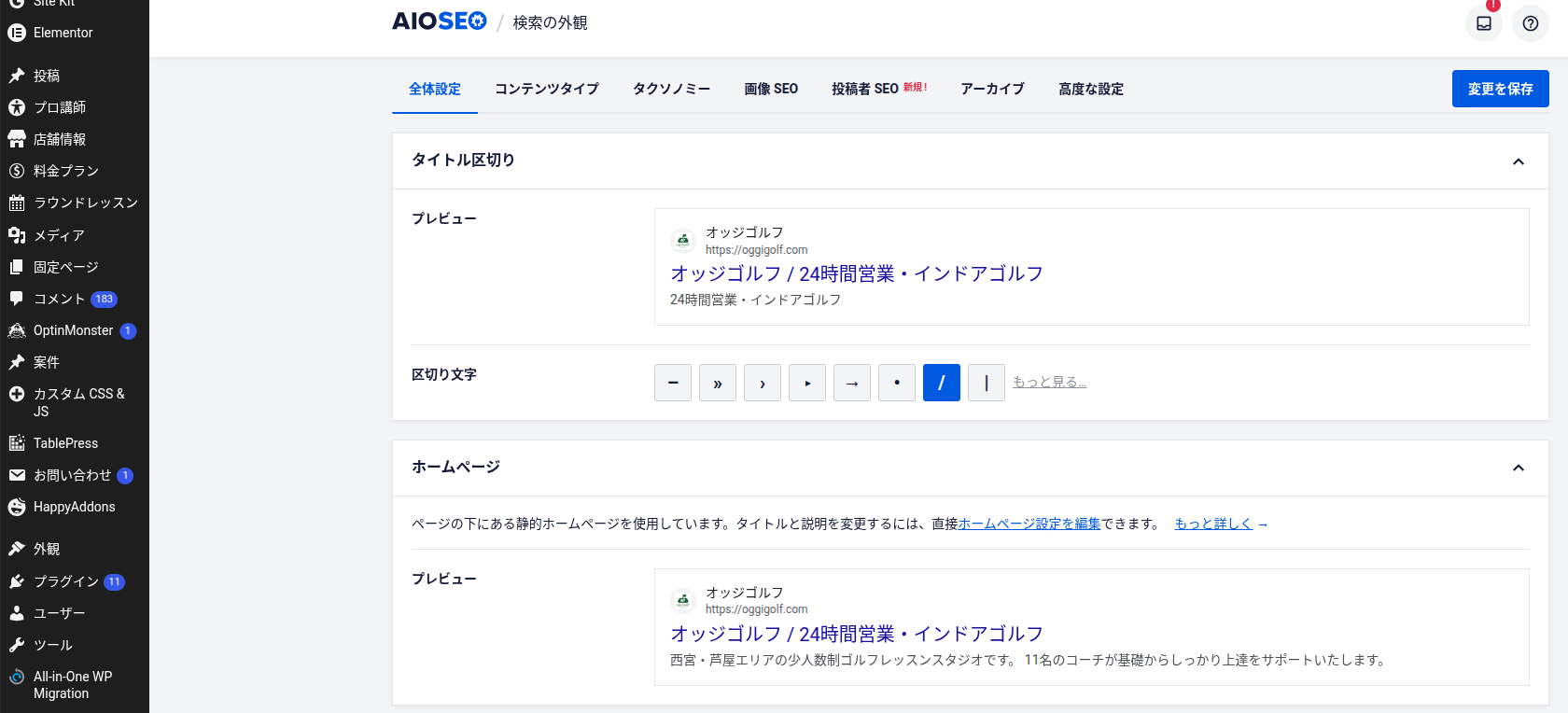Viewport: 1568px width, 713px height.
Task: Select the bullet • separator
Action: point(897,383)
